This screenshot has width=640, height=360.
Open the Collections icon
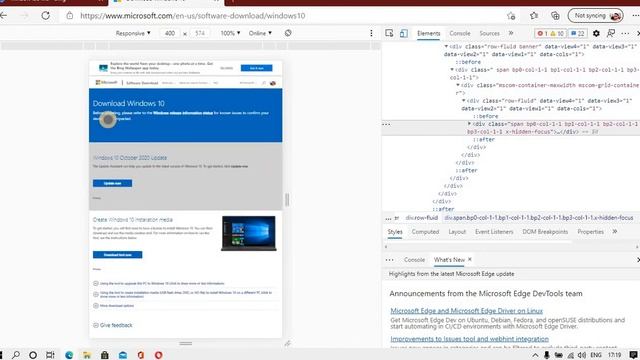pos(555,16)
